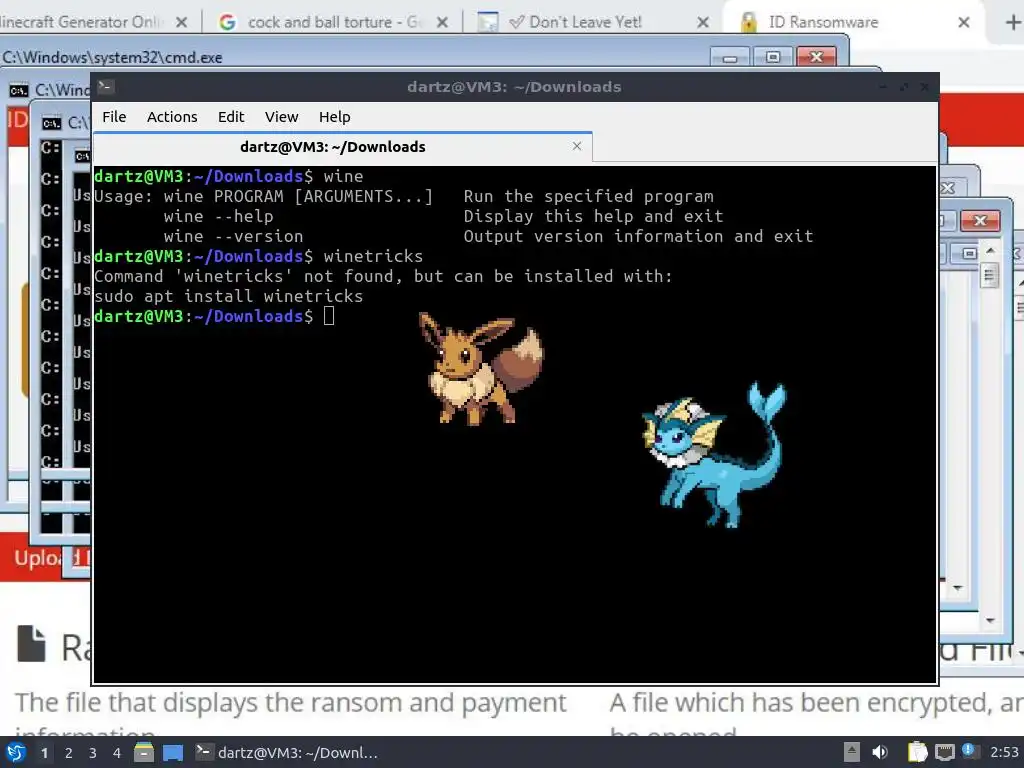Close the dartz@VM3 terminal tab with X
The image size is (1024, 768).
(577, 146)
